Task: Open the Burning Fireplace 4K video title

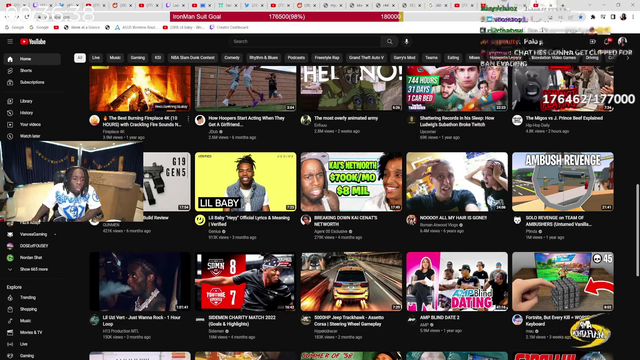Action: click(x=142, y=122)
